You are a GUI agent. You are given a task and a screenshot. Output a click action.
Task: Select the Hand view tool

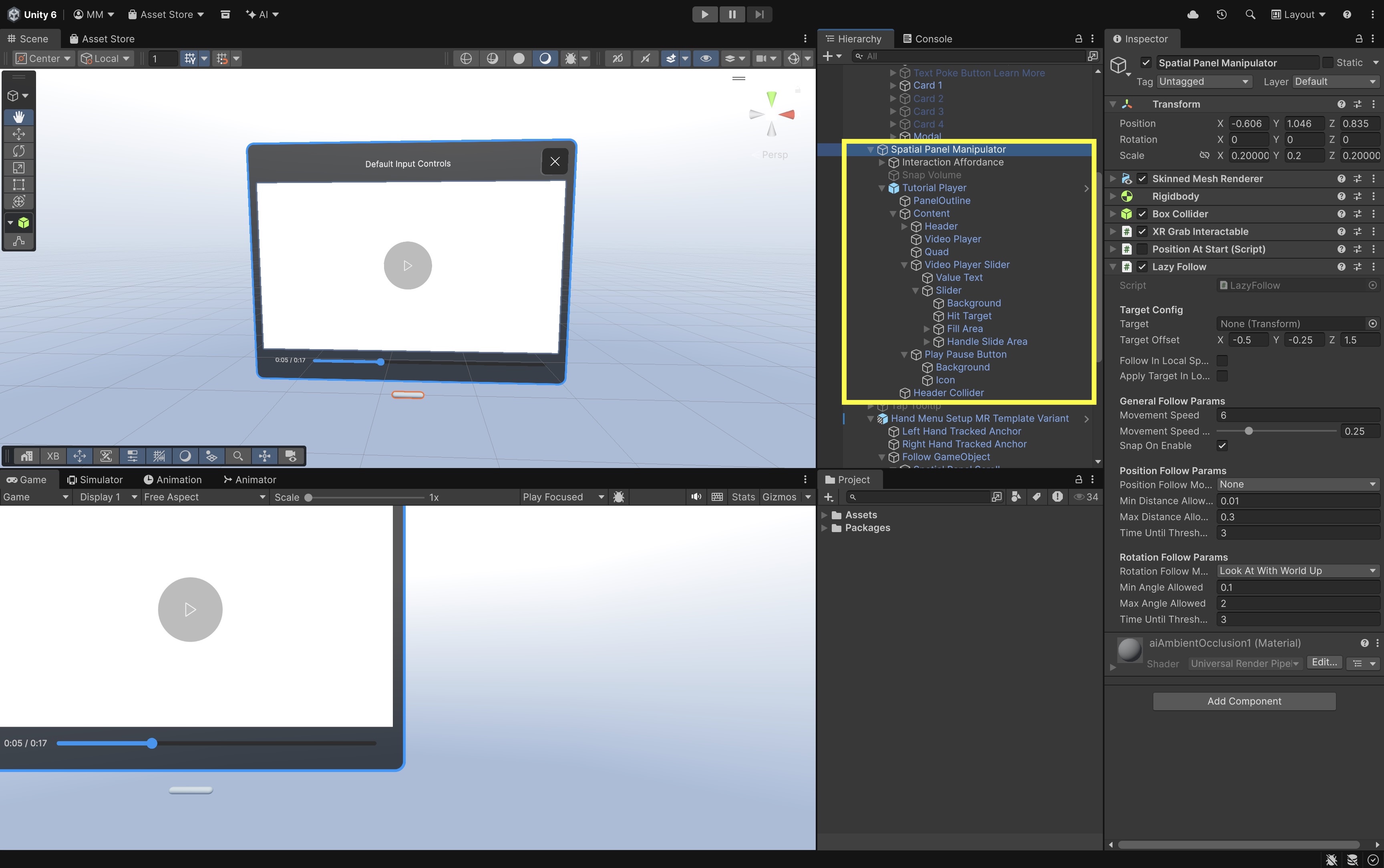click(x=19, y=117)
